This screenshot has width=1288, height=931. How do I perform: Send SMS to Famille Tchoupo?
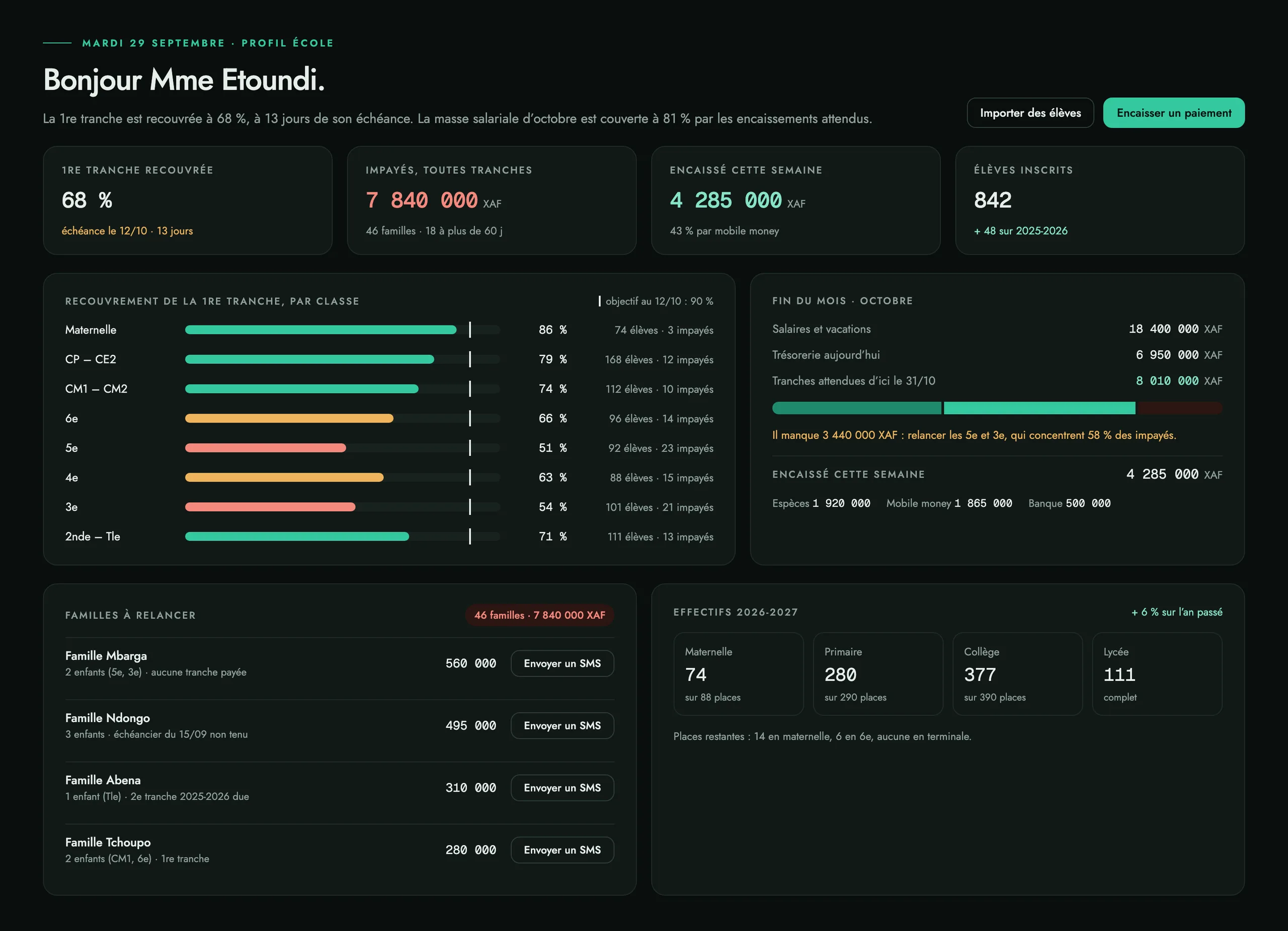click(x=561, y=850)
